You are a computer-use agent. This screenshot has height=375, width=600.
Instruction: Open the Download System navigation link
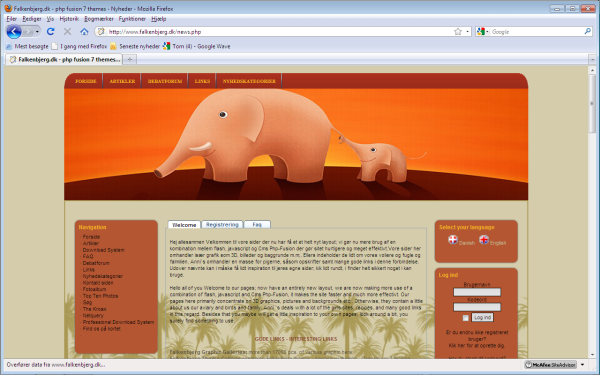pyautogui.click(x=104, y=250)
